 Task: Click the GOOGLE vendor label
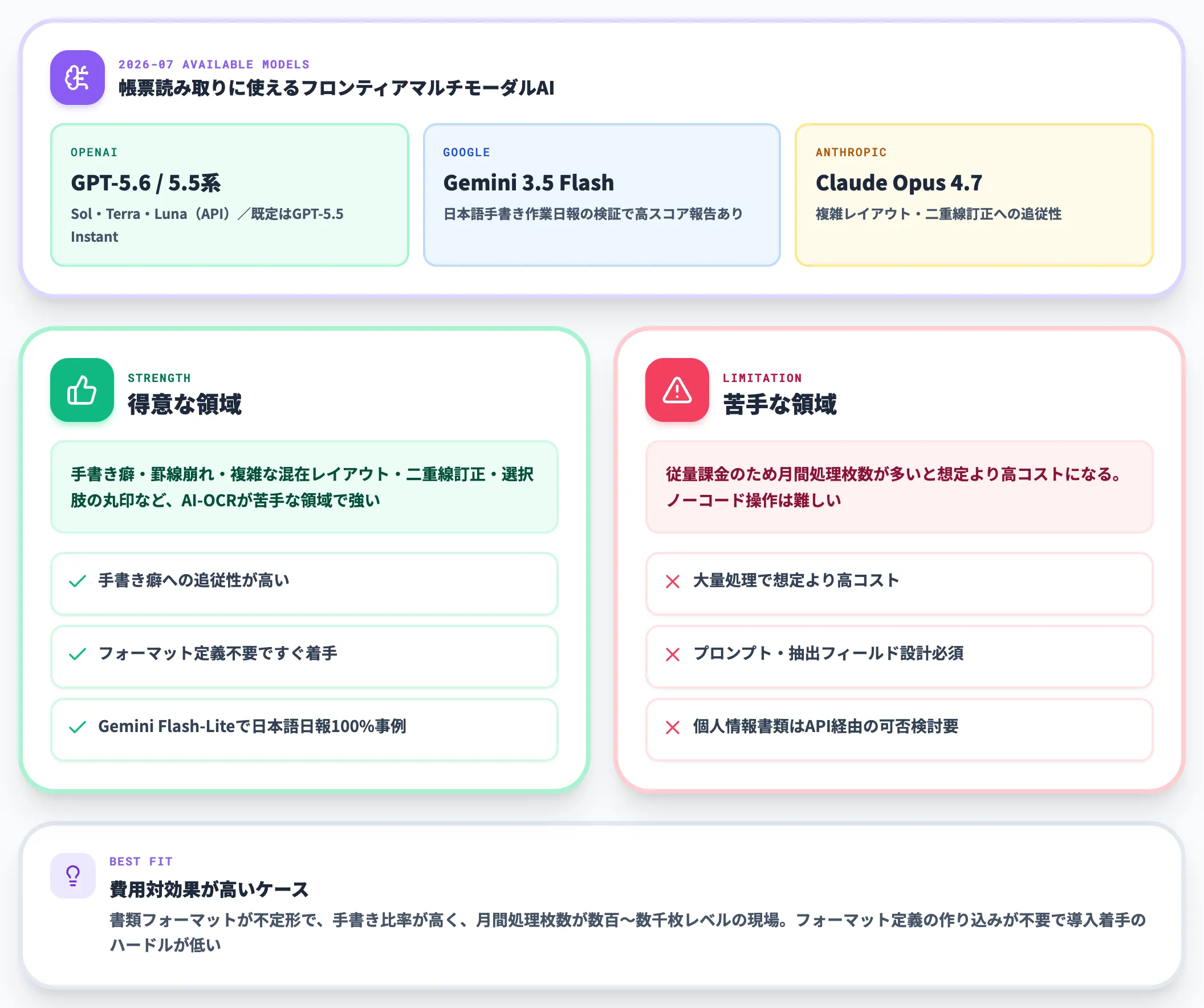click(467, 152)
